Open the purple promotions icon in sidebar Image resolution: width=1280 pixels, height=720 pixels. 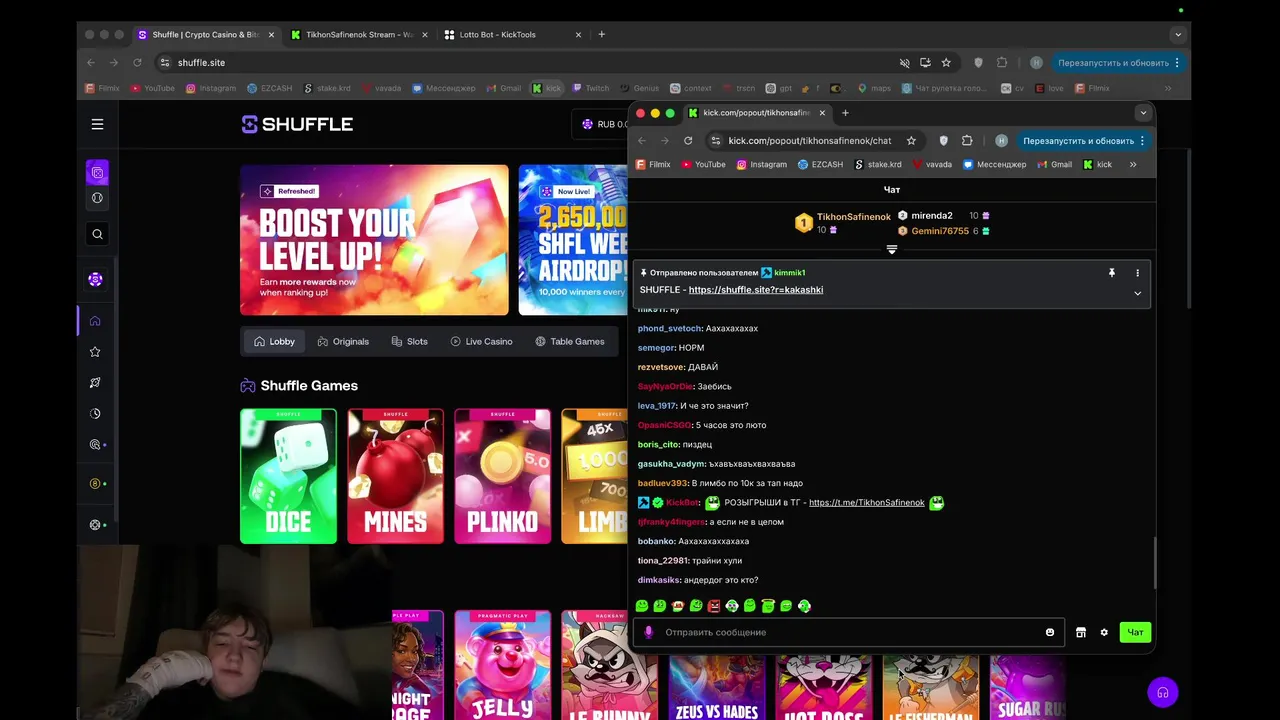click(95, 279)
